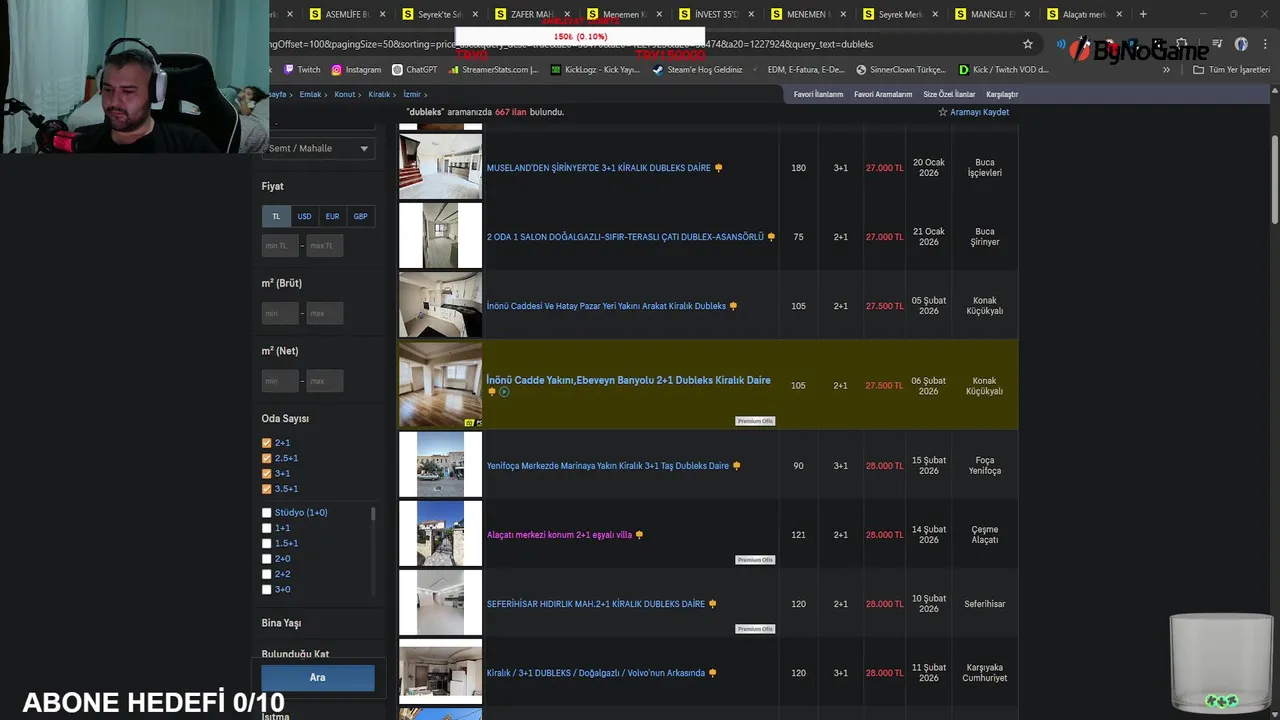The image size is (1280, 720).
Task: Check the Stüdyo (1+0) room option
Action: (267, 513)
